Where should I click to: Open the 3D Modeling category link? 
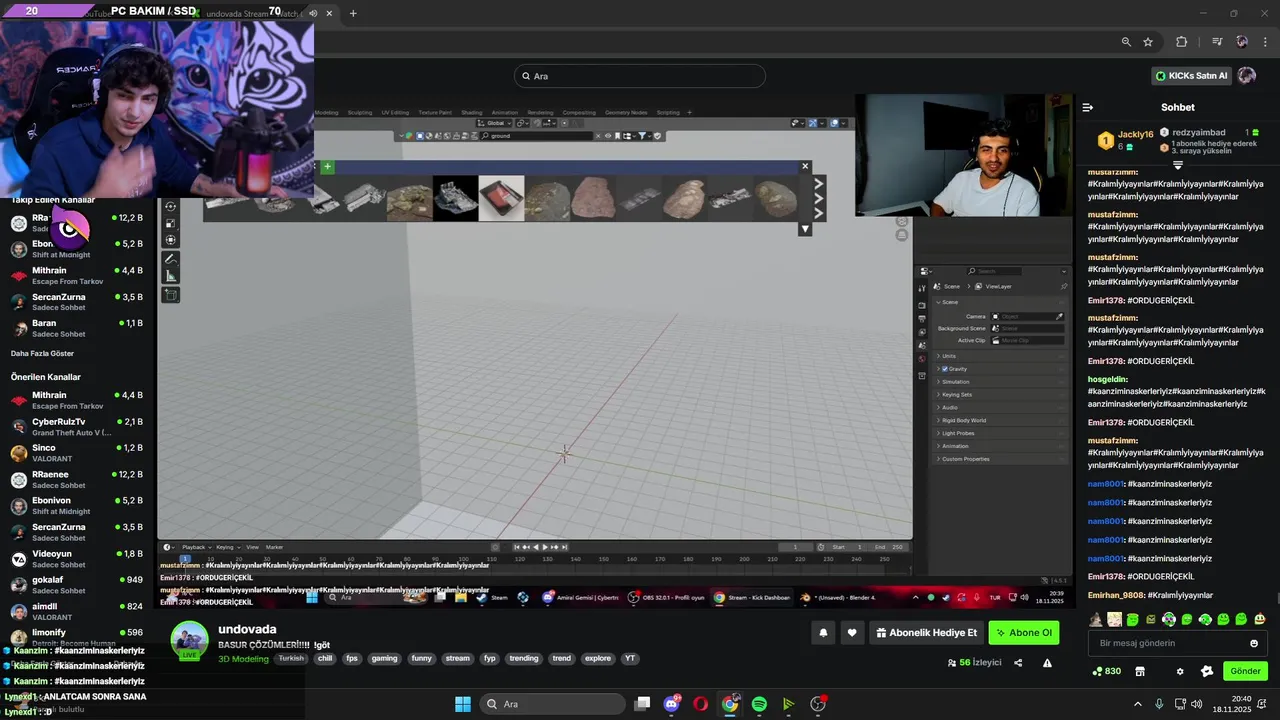[243, 659]
